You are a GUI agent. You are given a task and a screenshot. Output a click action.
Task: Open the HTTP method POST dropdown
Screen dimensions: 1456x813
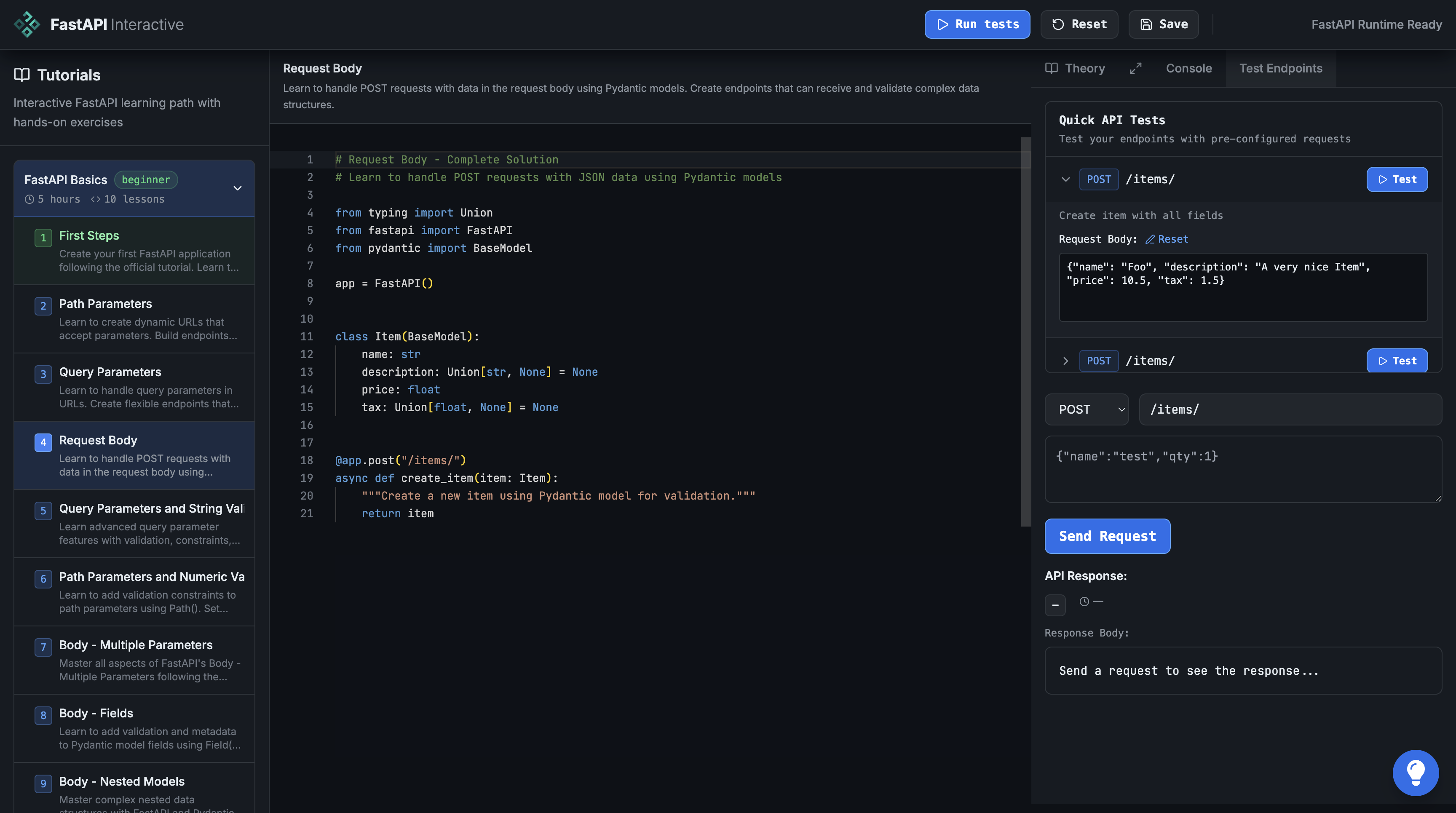click(1087, 409)
